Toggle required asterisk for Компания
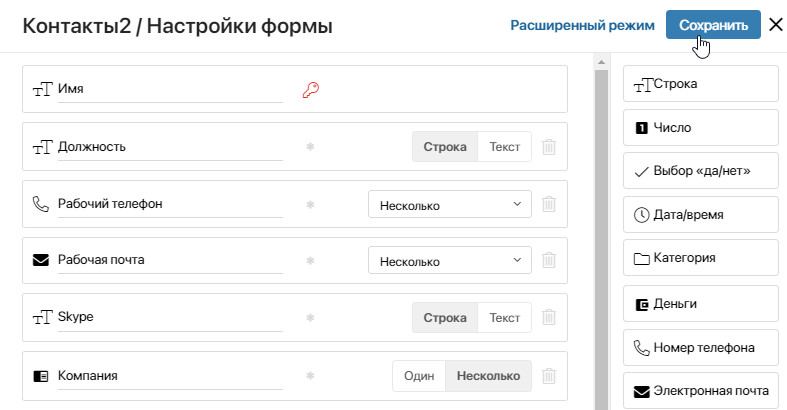787x410 pixels. click(x=310, y=376)
